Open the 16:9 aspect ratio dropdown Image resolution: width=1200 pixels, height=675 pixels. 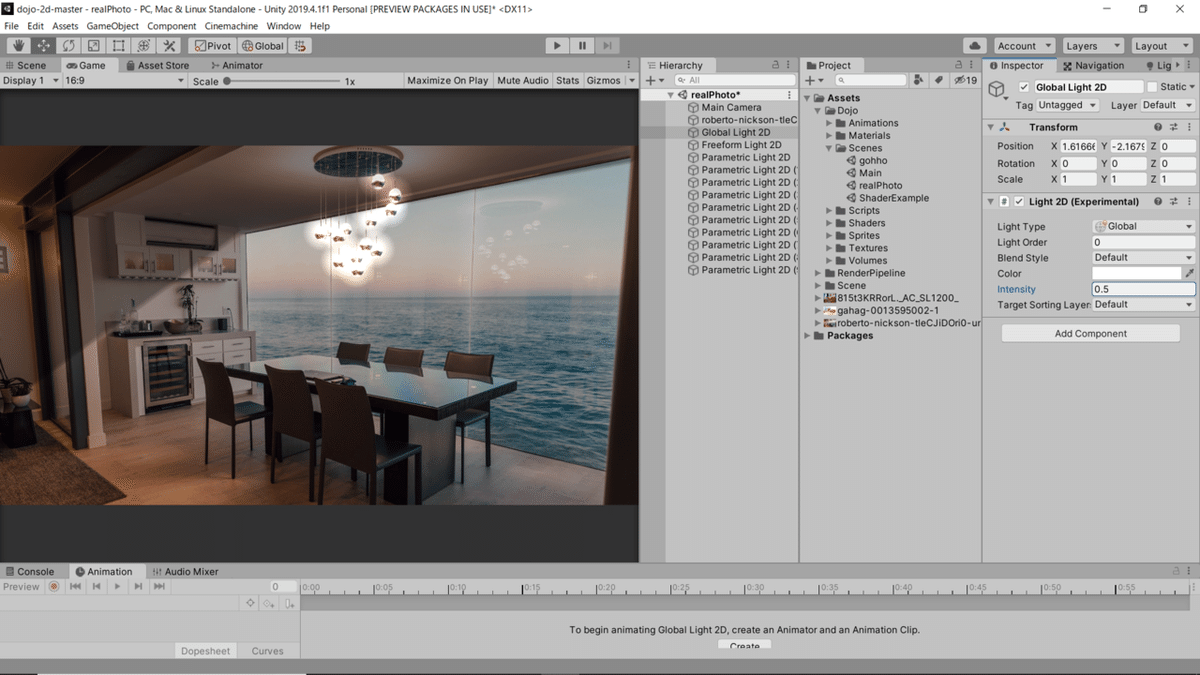pyautogui.click(x=123, y=80)
